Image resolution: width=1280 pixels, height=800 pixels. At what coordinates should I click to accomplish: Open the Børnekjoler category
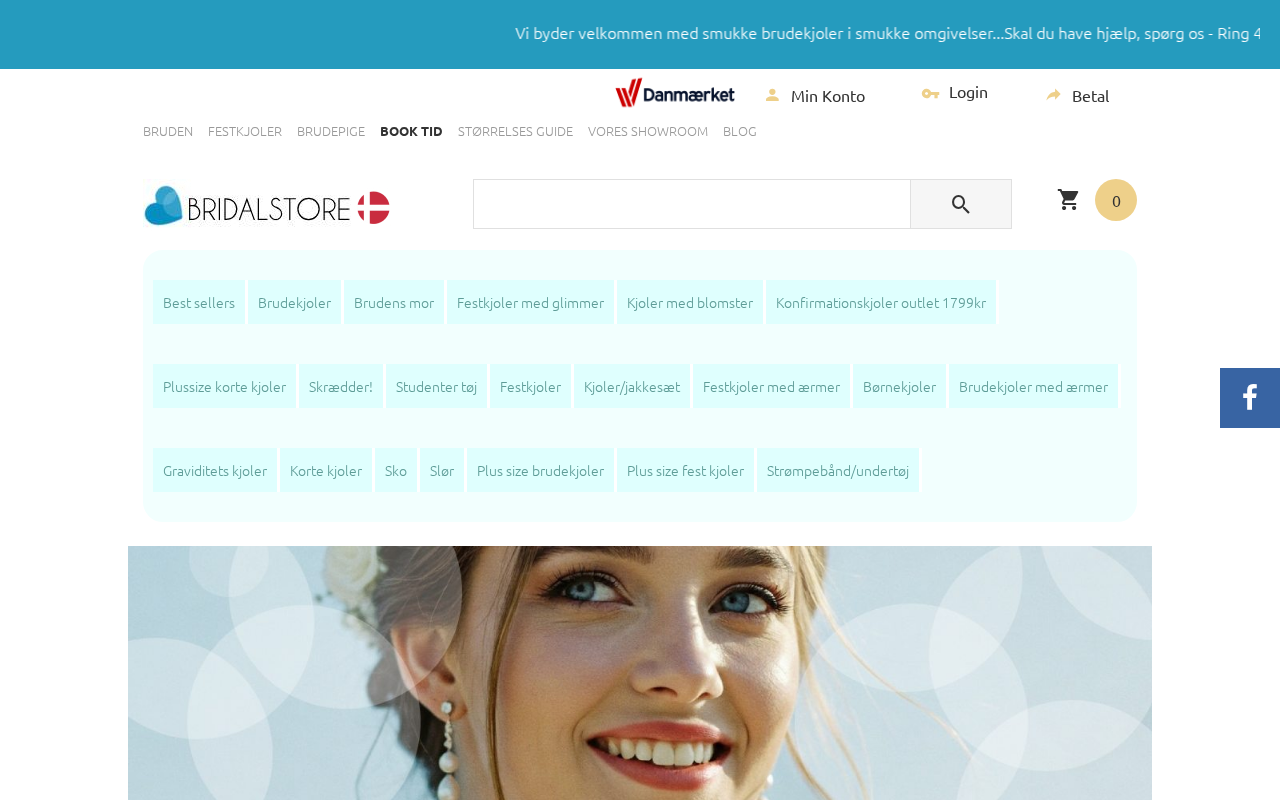899,386
